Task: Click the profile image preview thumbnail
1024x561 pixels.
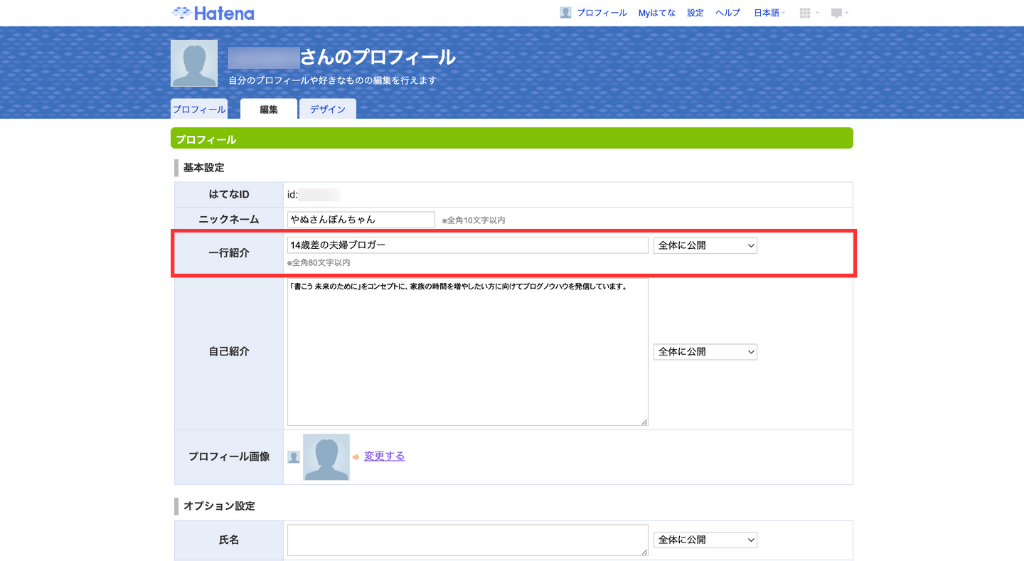Action: click(x=327, y=457)
